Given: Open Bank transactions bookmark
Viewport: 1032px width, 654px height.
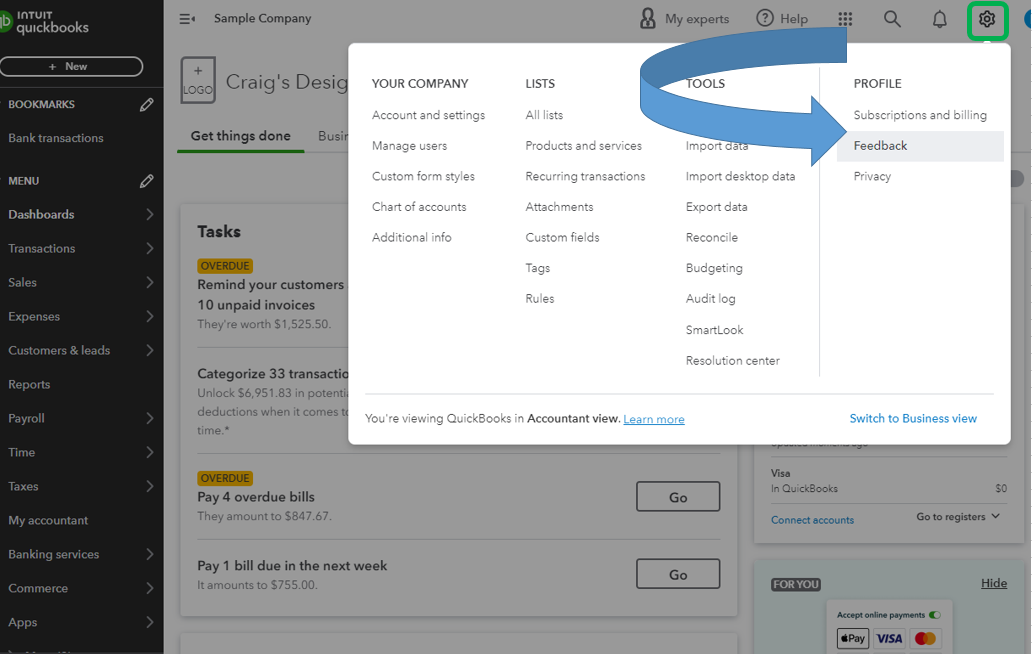Looking at the screenshot, I should pos(56,138).
